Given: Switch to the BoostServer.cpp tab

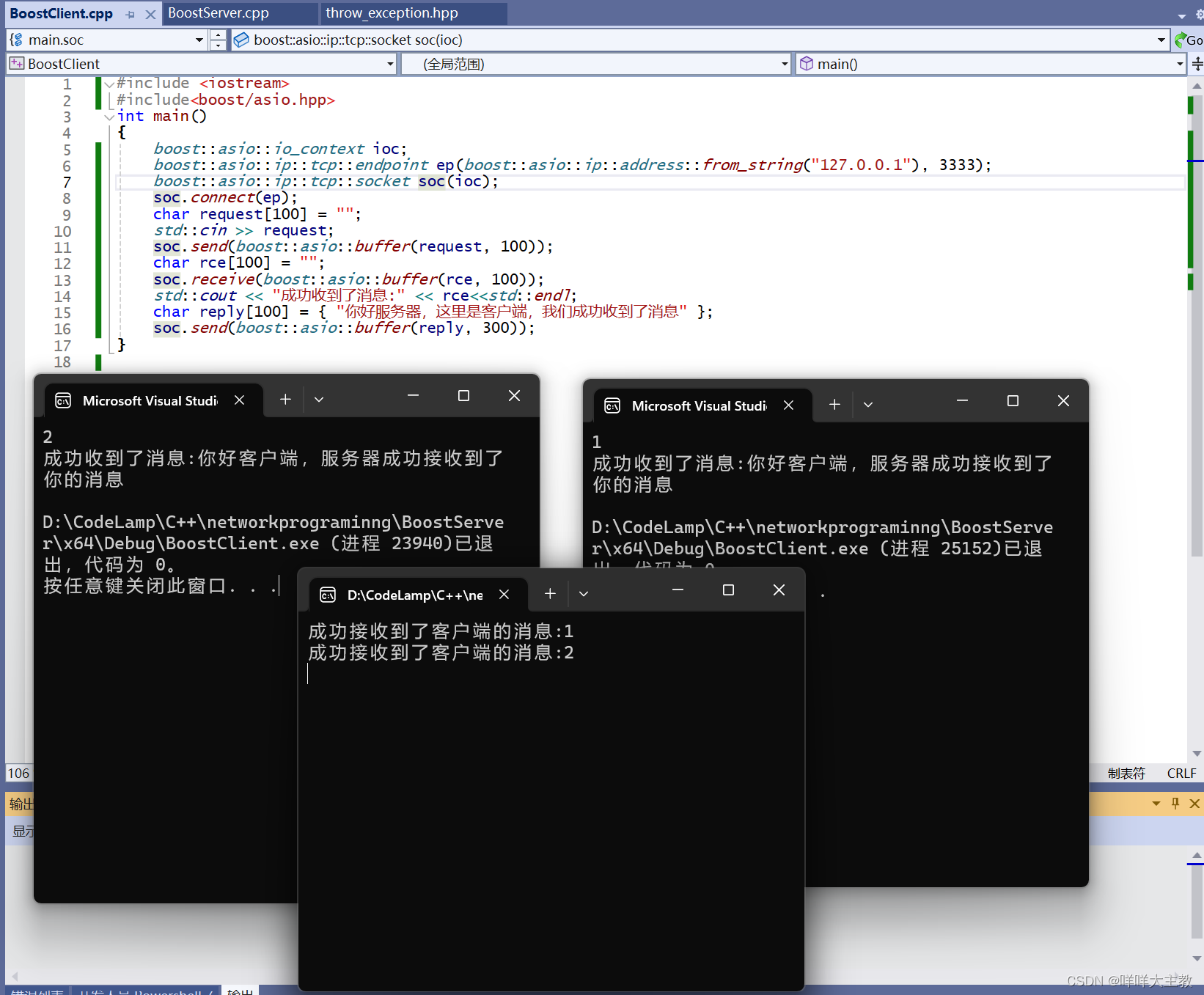Looking at the screenshot, I should (218, 13).
